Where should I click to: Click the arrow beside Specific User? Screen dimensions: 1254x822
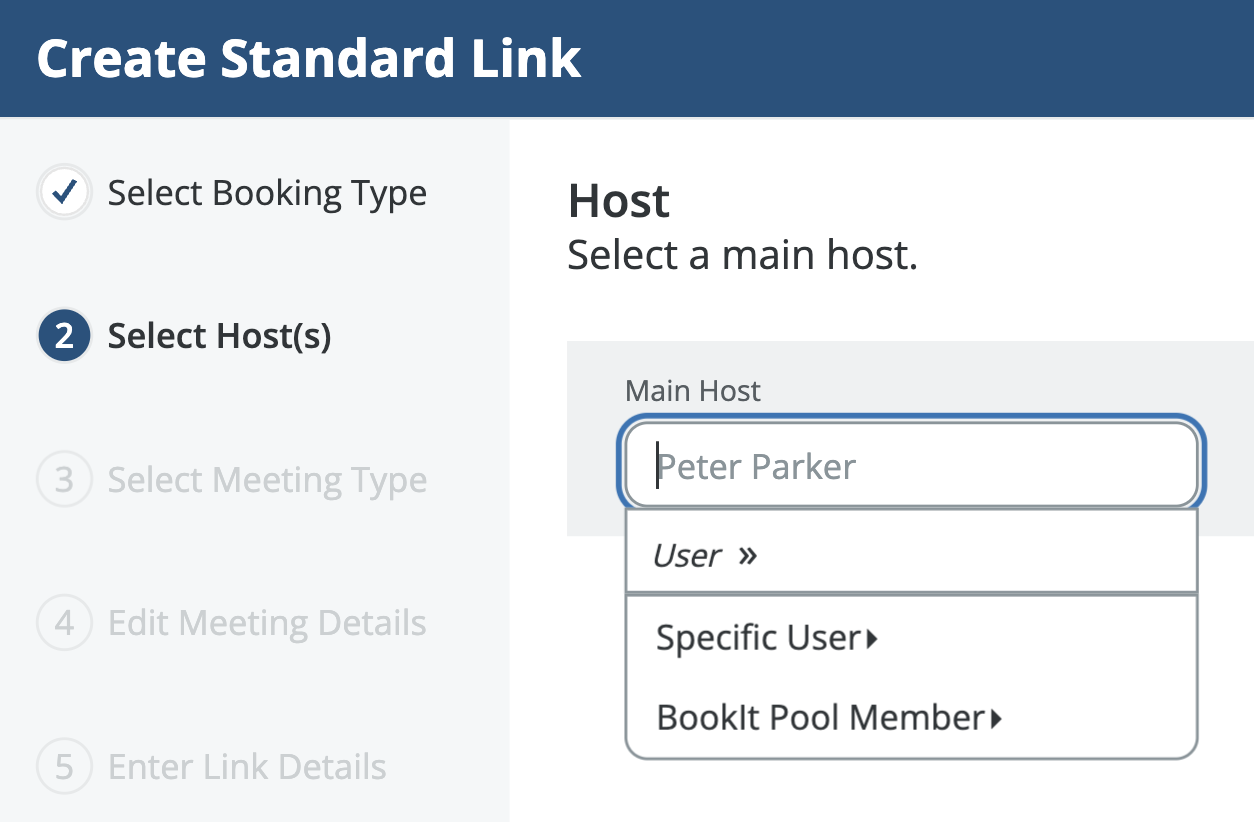click(872, 638)
